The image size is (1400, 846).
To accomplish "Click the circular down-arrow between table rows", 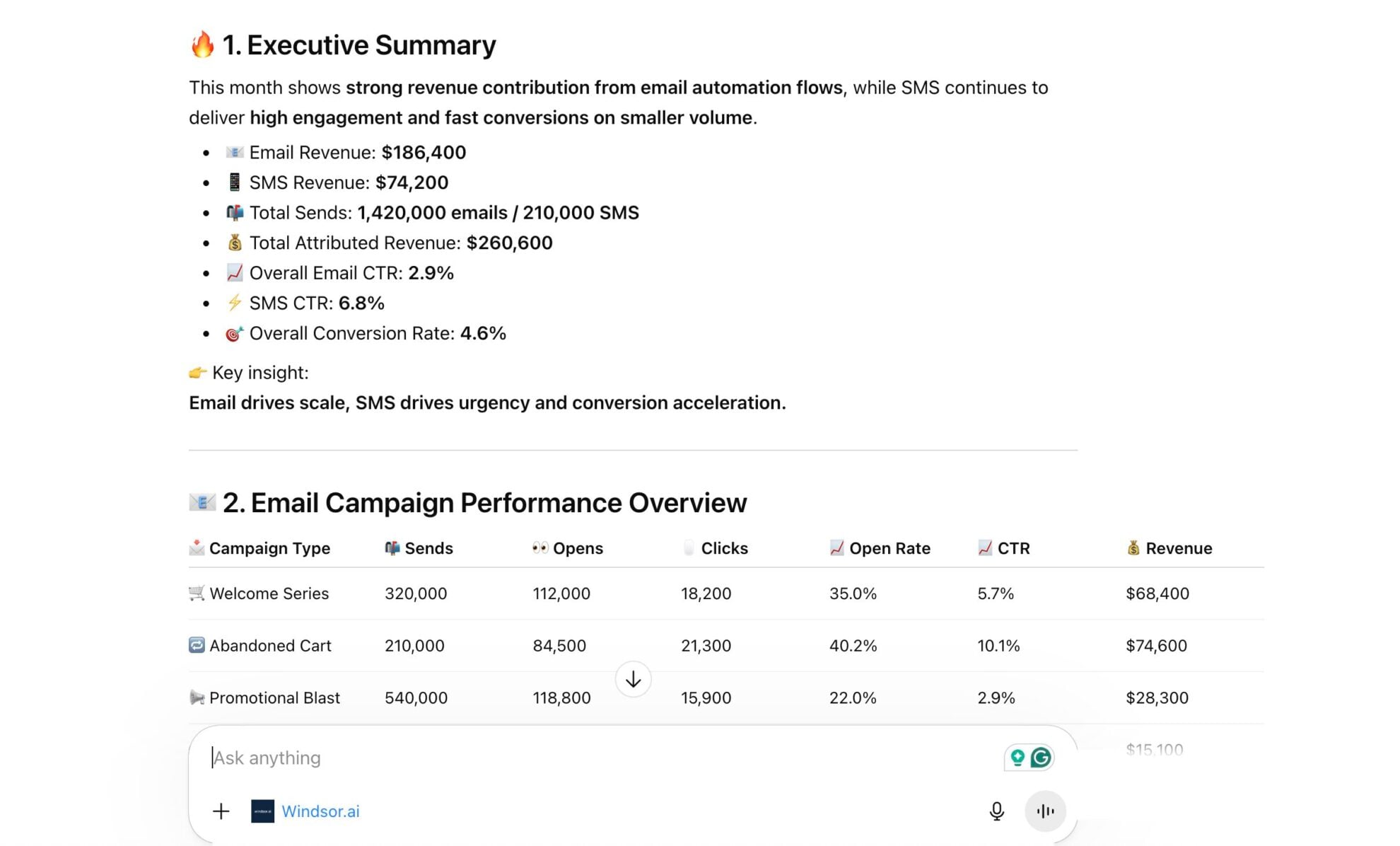I will click(633, 679).
